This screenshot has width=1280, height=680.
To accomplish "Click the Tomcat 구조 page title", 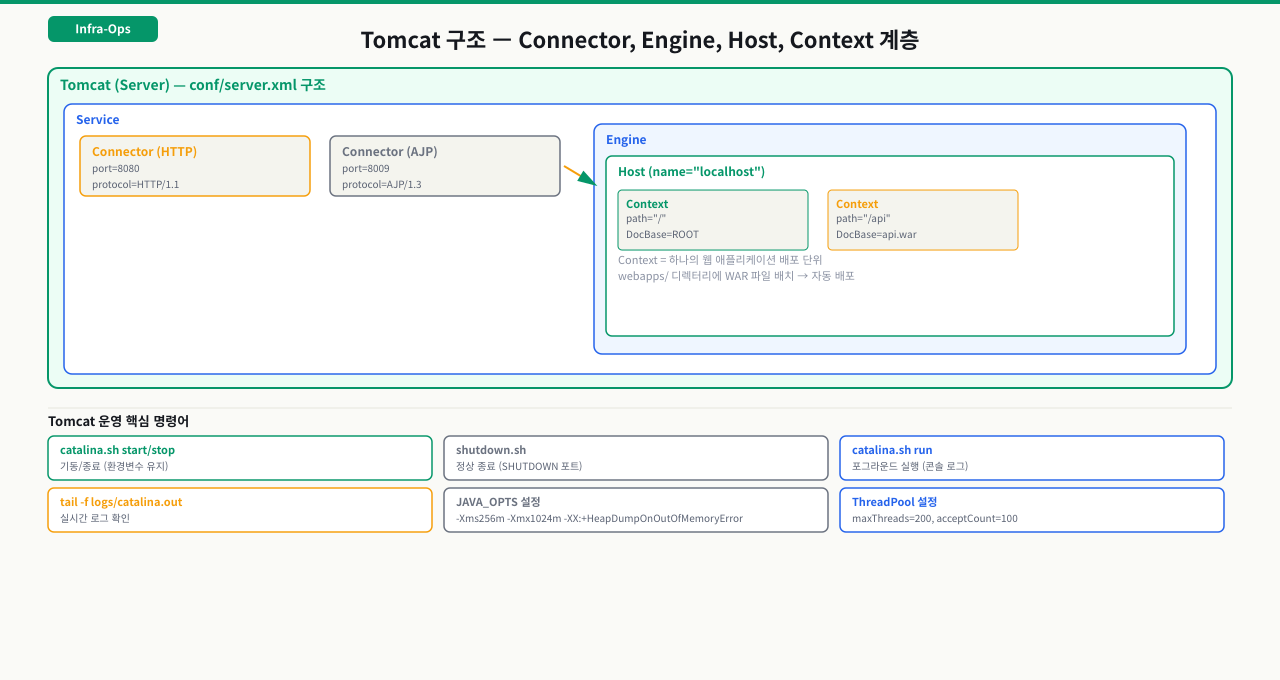I will coord(639,40).
